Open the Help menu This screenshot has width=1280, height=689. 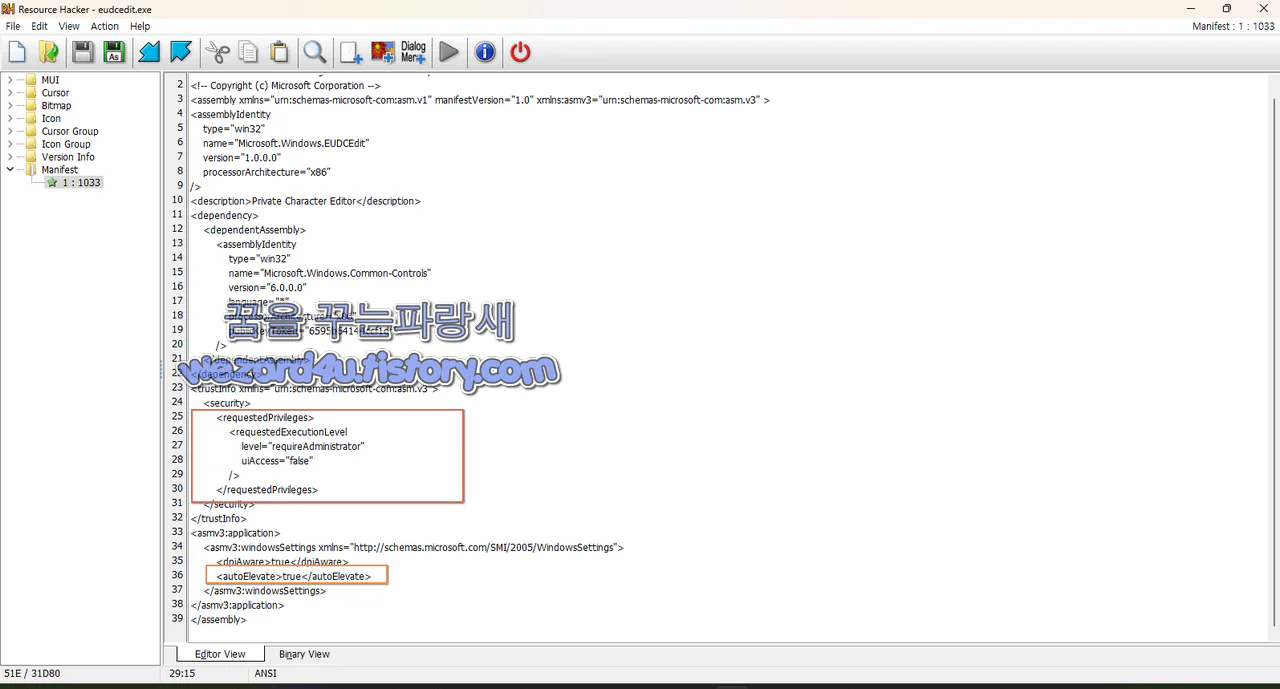tap(140, 26)
